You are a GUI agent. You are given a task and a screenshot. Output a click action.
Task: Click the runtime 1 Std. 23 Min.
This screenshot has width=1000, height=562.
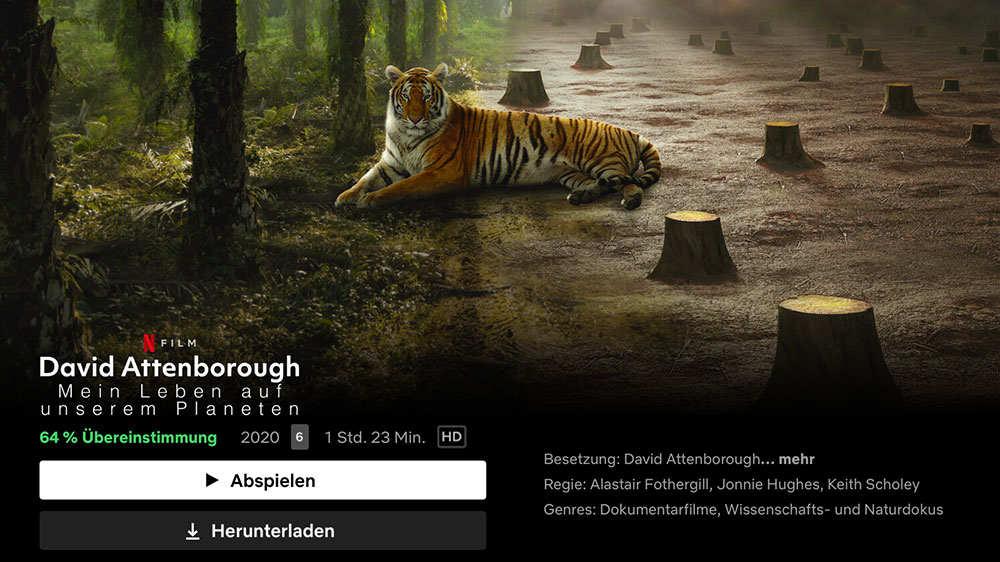pyautogui.click(x=374, y=438)
